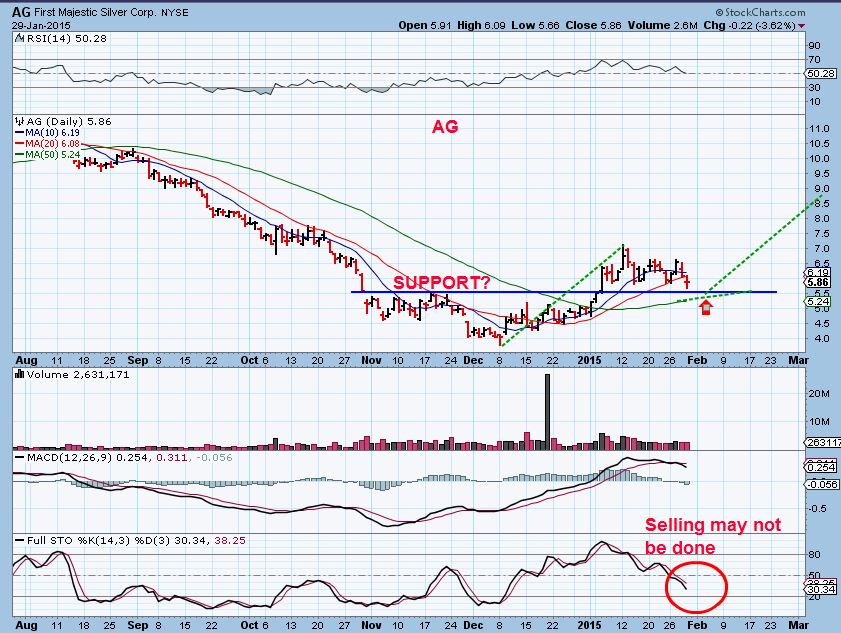Viewport: 841px width, 633px height.
Task: Click the 80 tick on stochastic axis
Action: [x=814, y=555]
